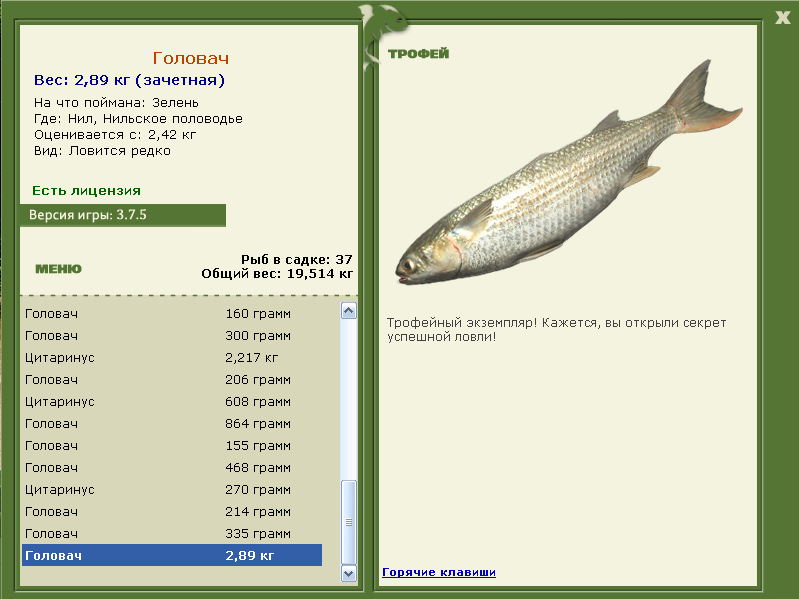
Task: Click На что поймана: Зелень line
Action: point(116,102)
